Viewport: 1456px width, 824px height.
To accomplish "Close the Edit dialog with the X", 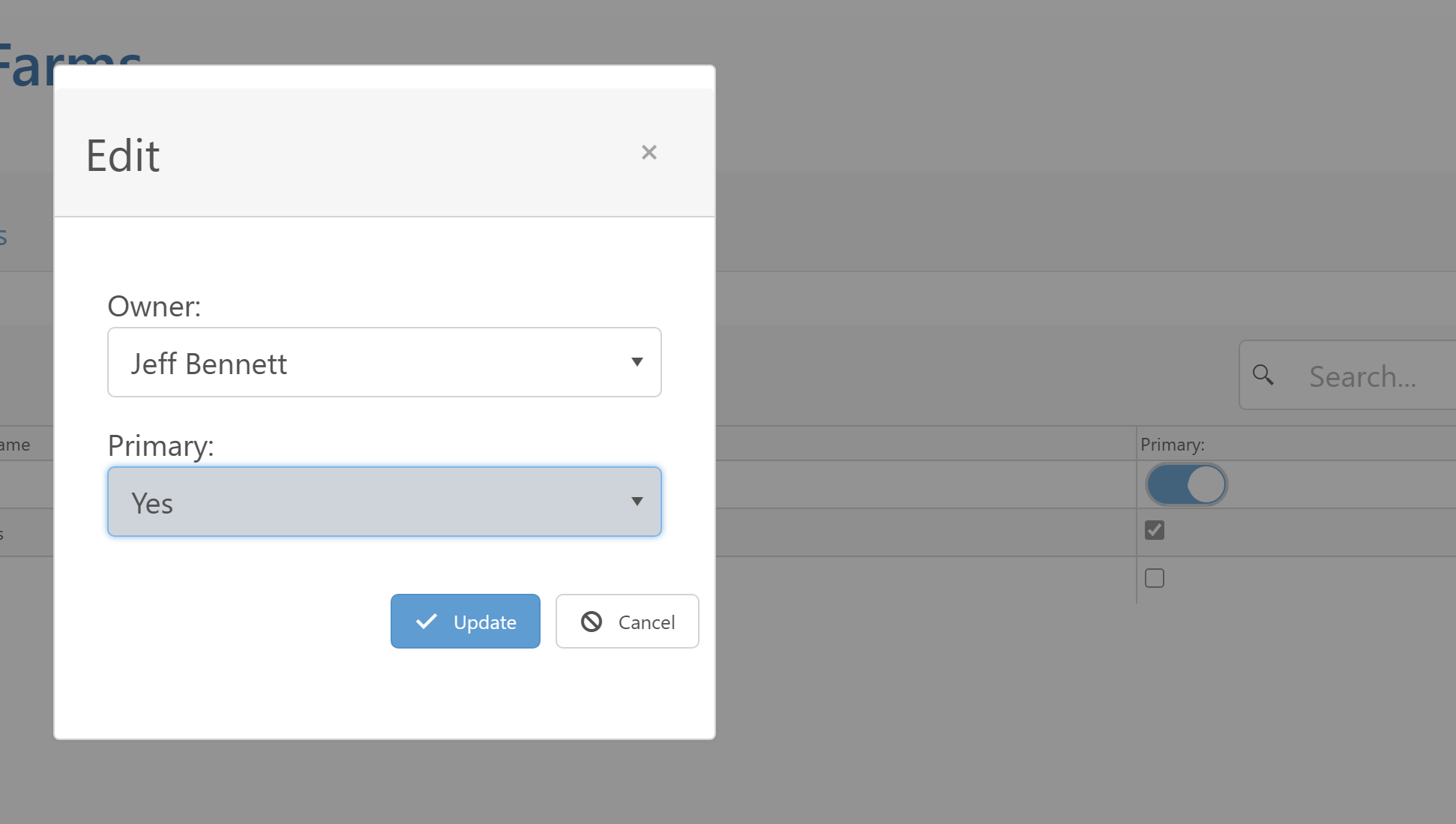I will click(649, 152).
